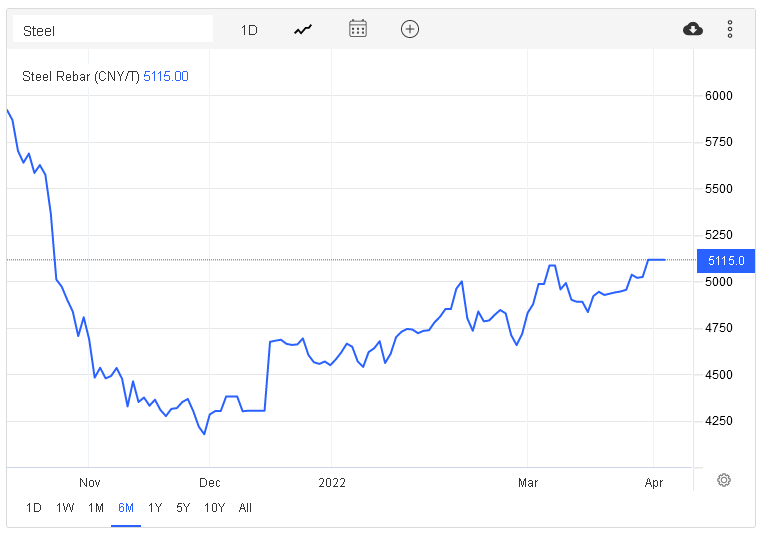
Task: Click the Dec label on time axis
Action: pos(209,482)
